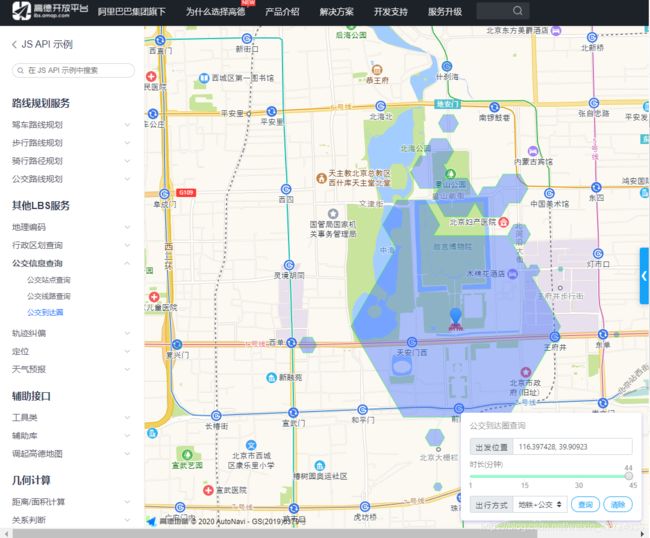Click the 长椿街 subway station icon
The width and height of the screenshot is (650, 538).
point(216,415)
